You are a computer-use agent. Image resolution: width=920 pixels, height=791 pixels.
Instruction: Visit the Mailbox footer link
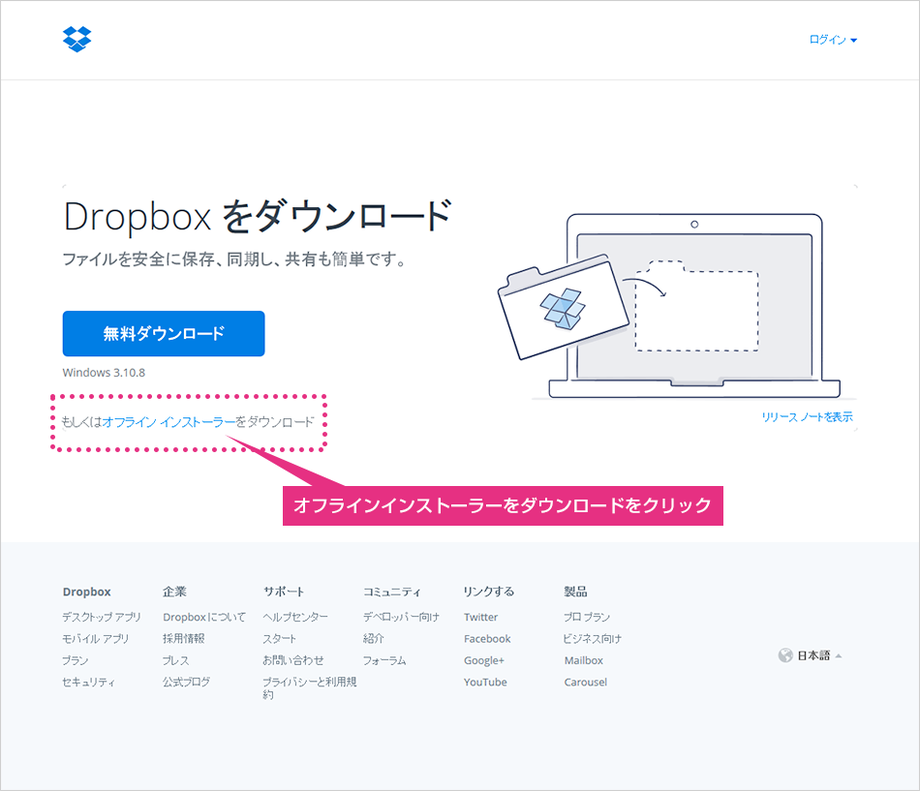point(584,660)
